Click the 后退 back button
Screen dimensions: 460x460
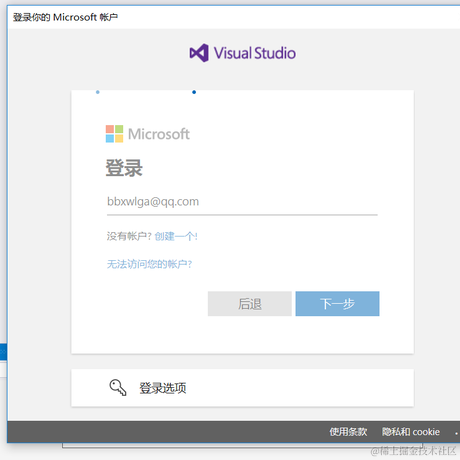[250, 304]
